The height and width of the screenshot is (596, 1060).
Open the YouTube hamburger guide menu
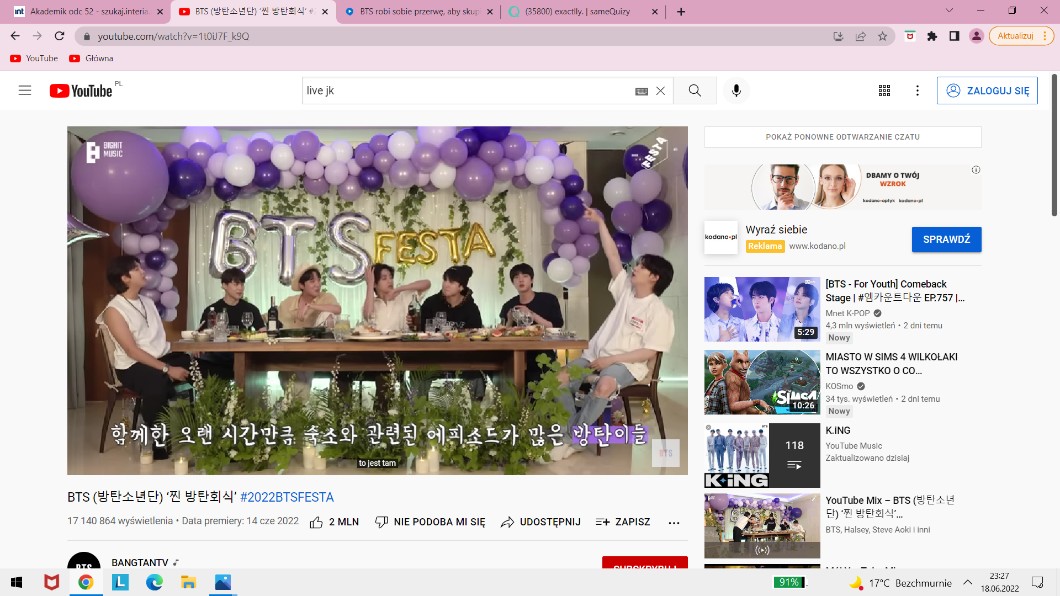click(x=25, y=91)
